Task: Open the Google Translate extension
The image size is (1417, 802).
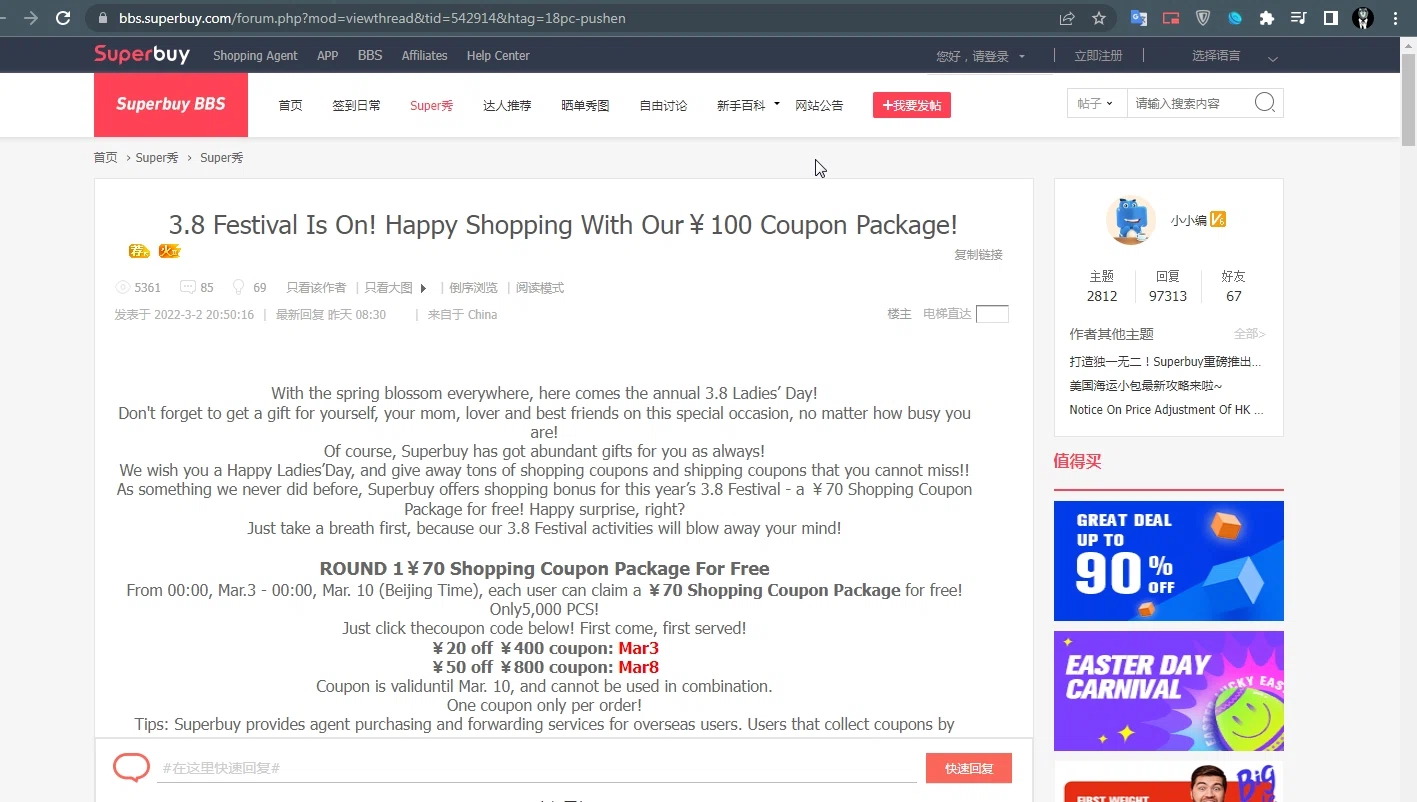Action: 1138,18
